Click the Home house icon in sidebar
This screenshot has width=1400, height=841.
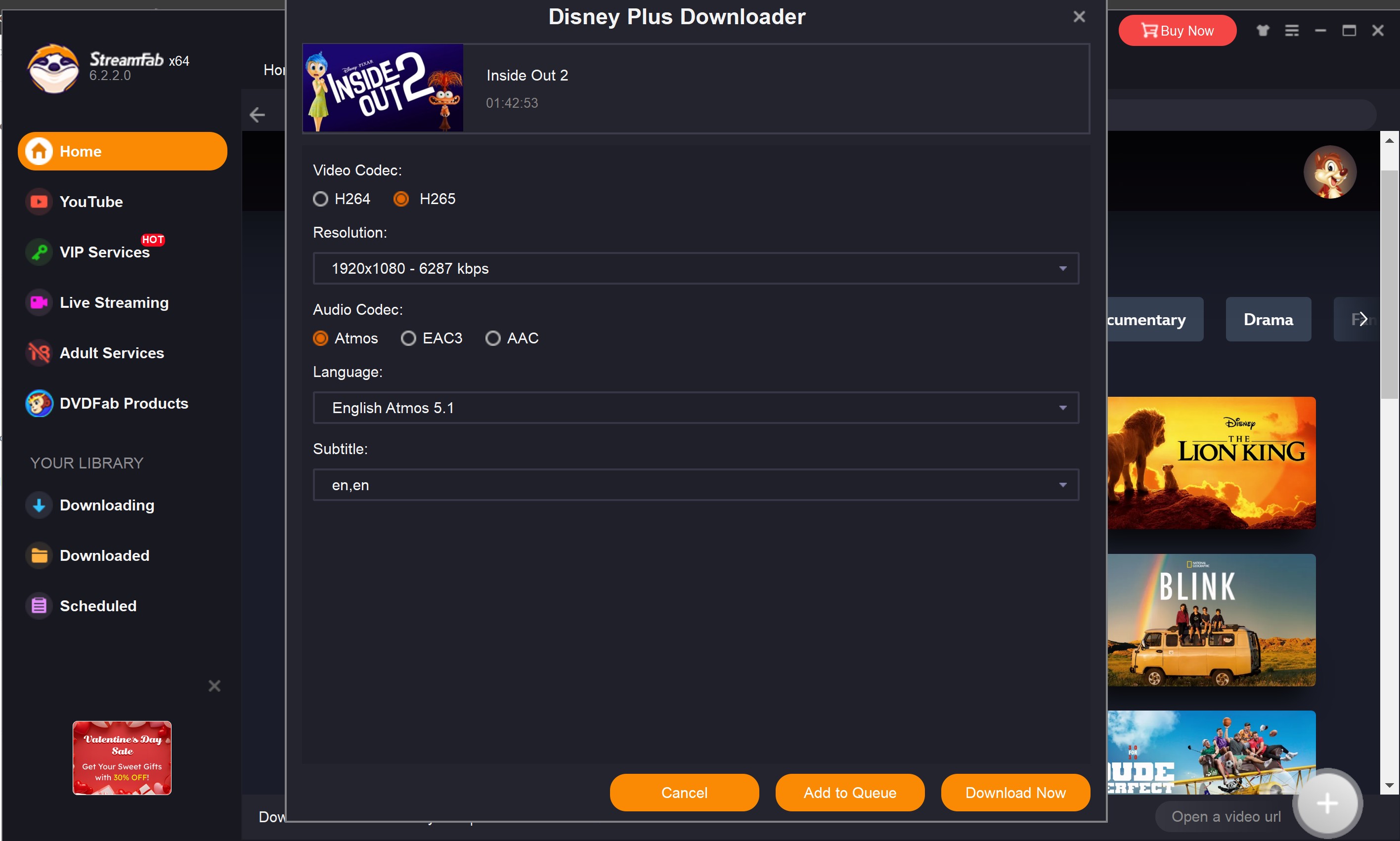pos(39,151)
